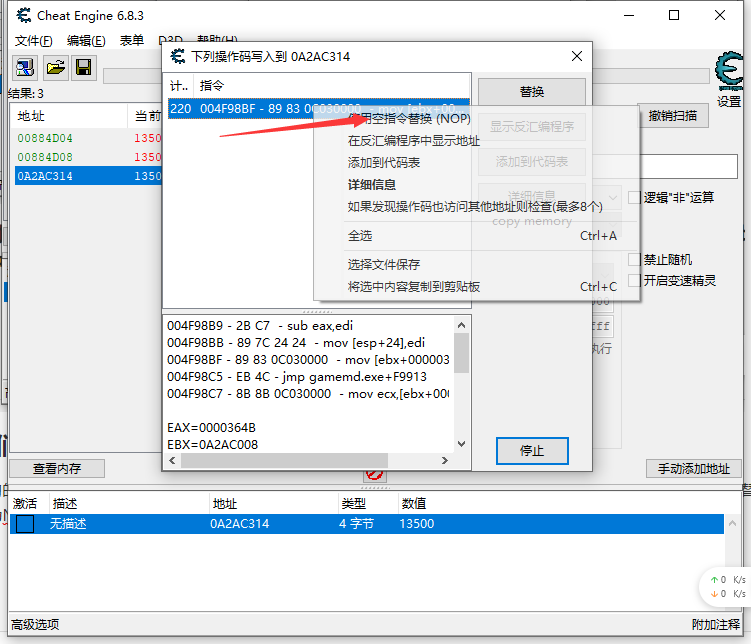The image size is (751, 644).
Task: Click the save floppy disk icon
Action: 84,68
